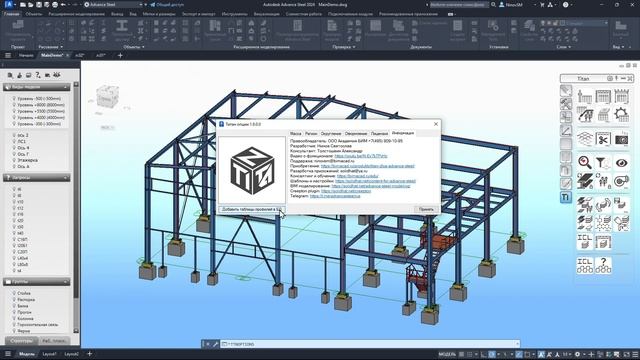This screenshot has width=640, height=360.
Task: Collapse the Группы section header
Action: [37, 282]
